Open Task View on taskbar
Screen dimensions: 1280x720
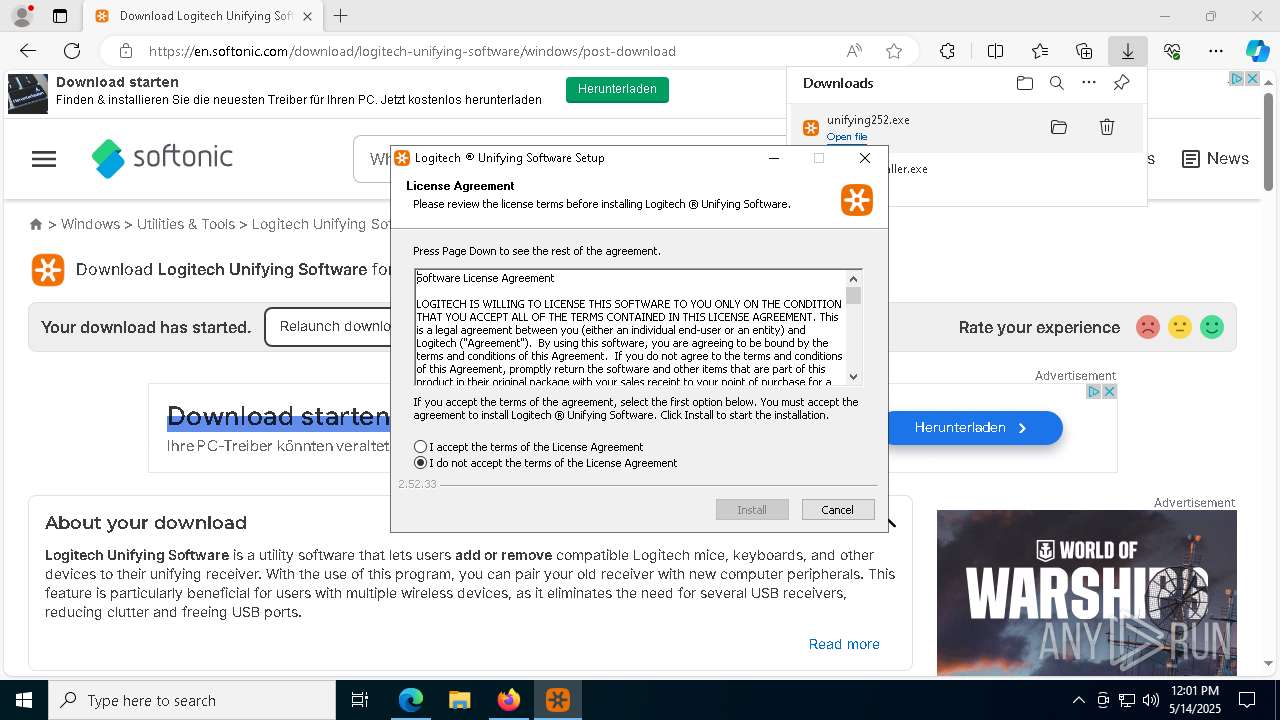360,700
